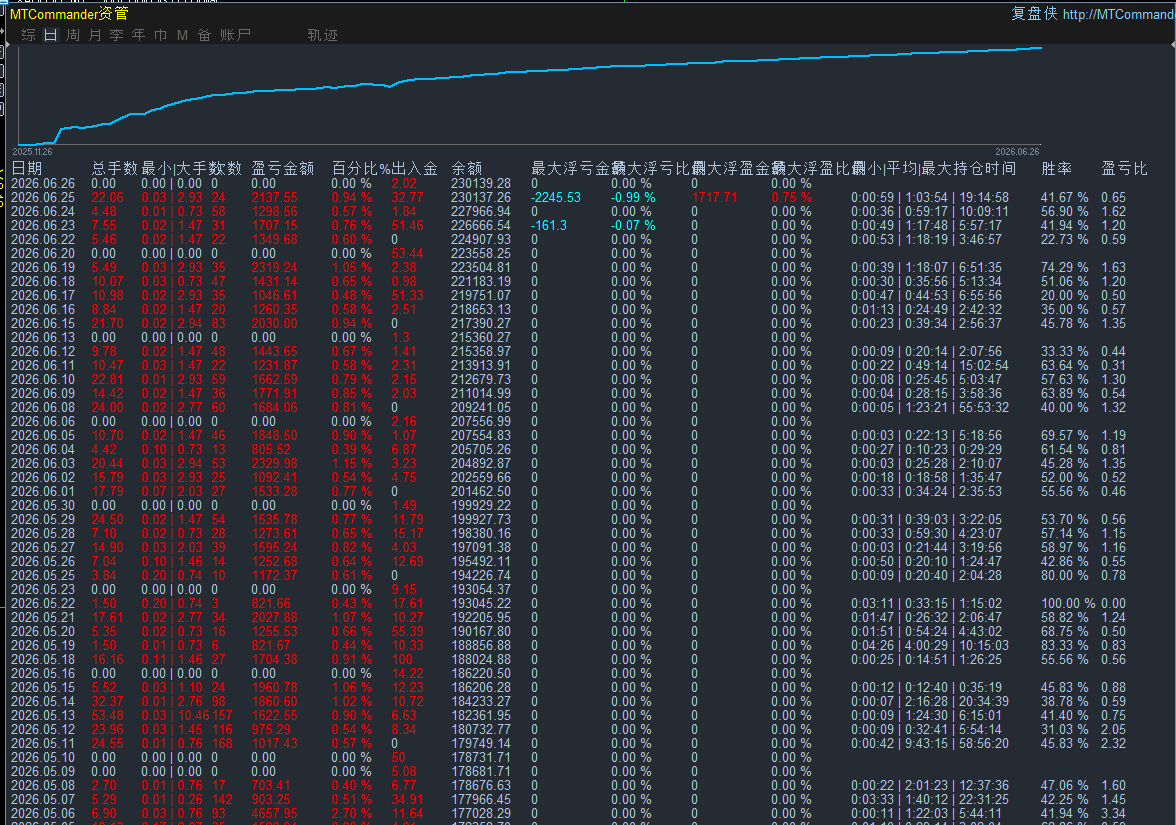This screenshot has height=825, width=1176.
Task: Open the 币 currency tab
Action: [160, 35]
